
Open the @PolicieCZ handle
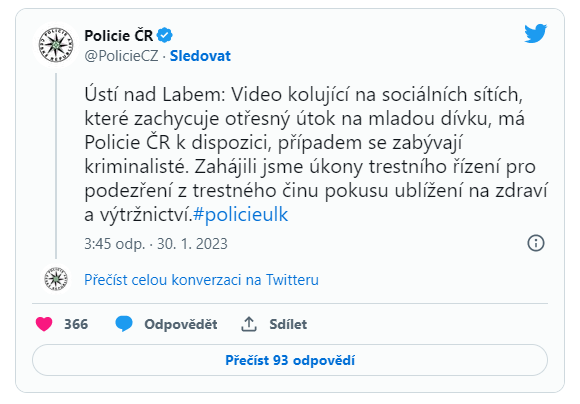pos(121,56)
